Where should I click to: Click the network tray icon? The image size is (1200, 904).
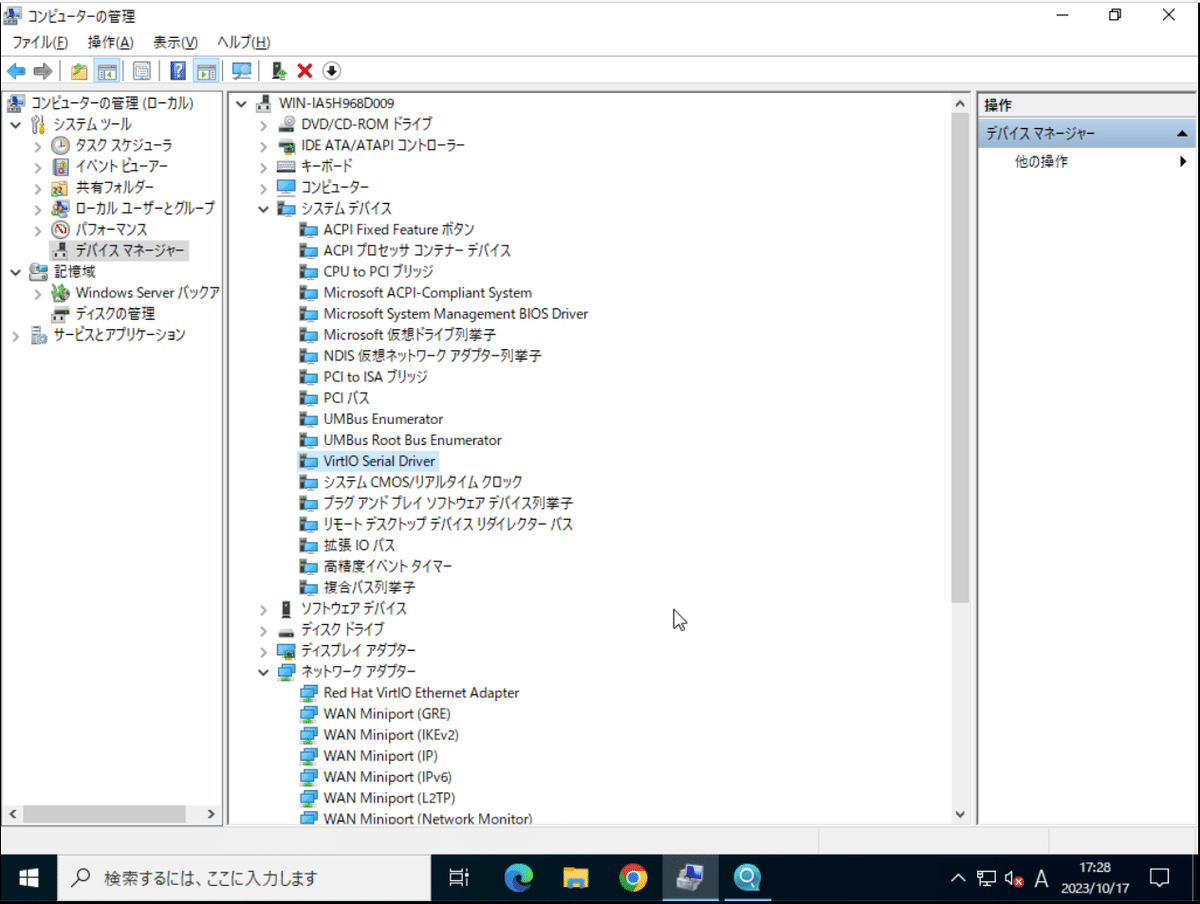click(986, 879)
